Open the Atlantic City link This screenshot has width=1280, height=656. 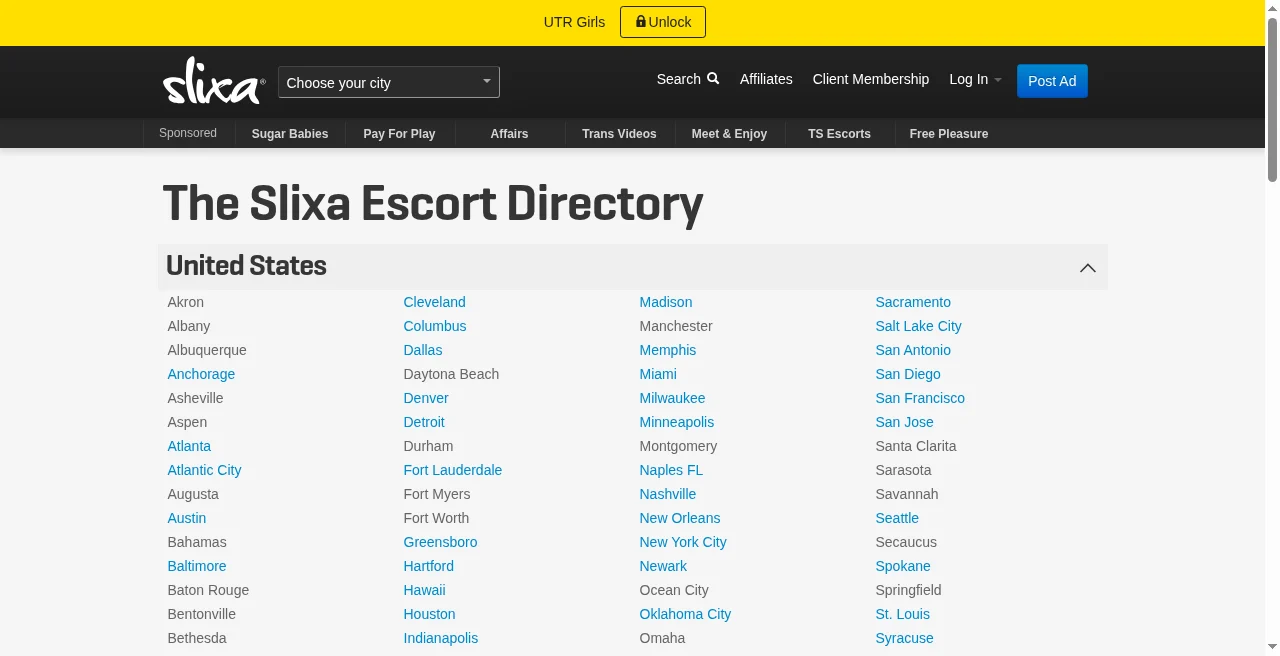204,470
